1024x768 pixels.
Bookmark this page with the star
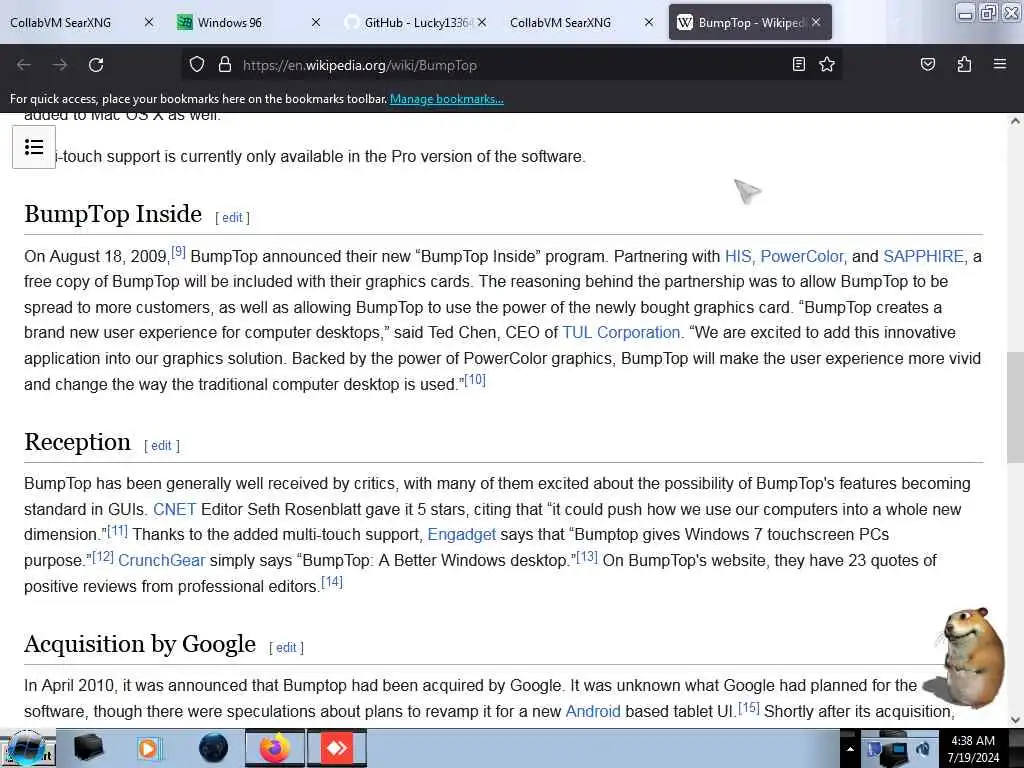point(827,64)
